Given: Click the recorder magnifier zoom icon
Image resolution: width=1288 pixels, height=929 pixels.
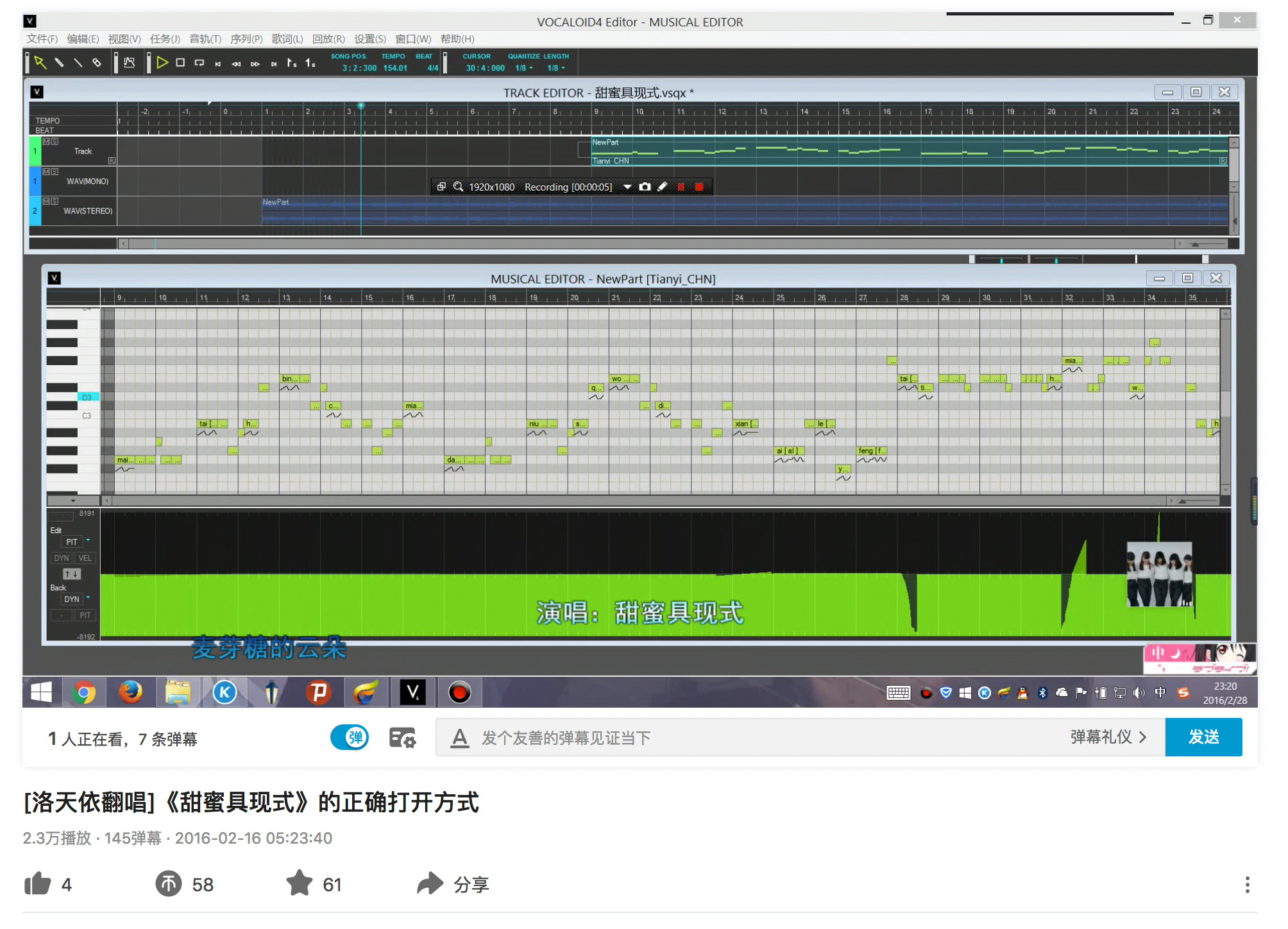Looking at the screenshot, I should [x=458, y=187].
